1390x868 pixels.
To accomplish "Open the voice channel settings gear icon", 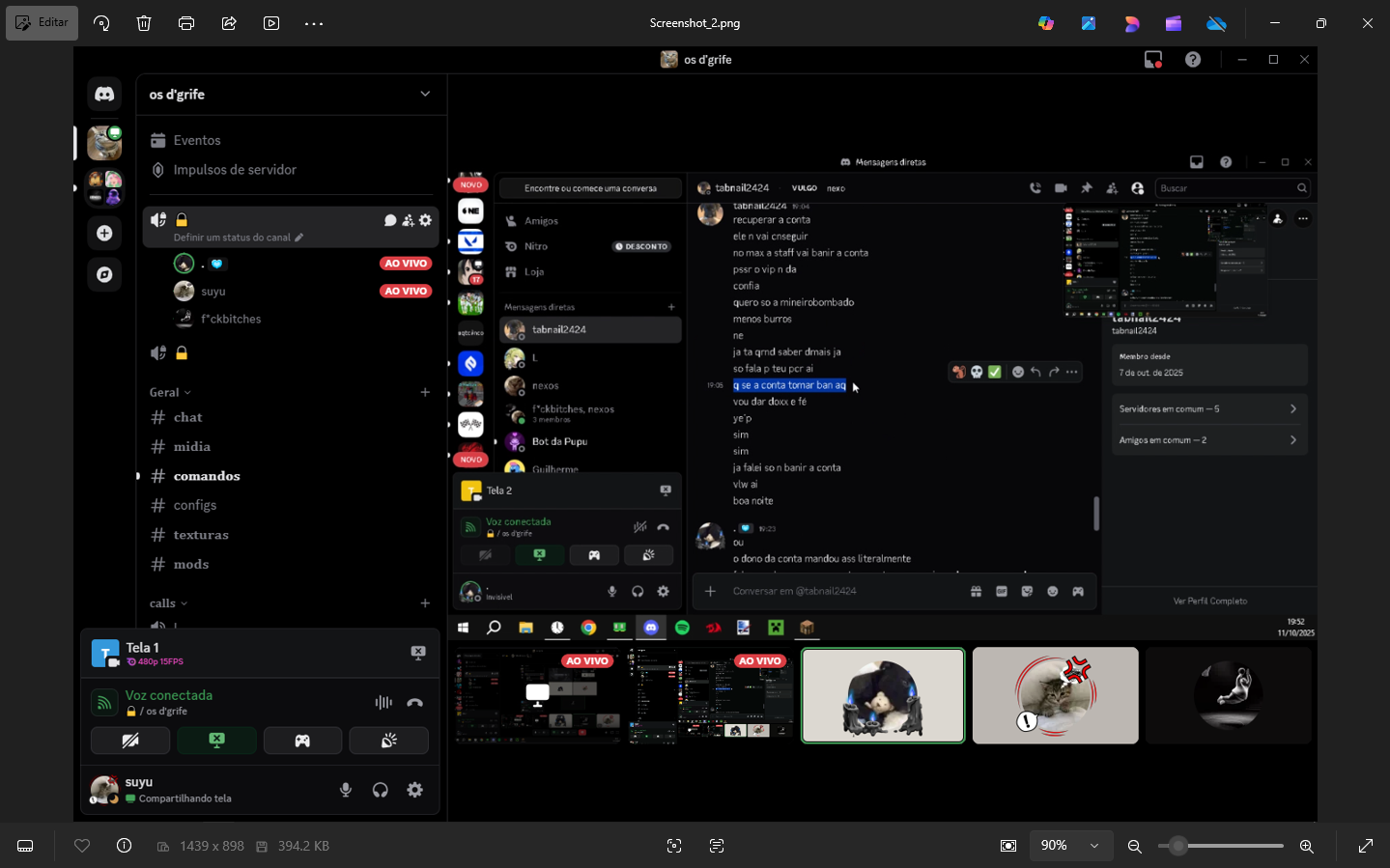I will (x=425, y=220).
